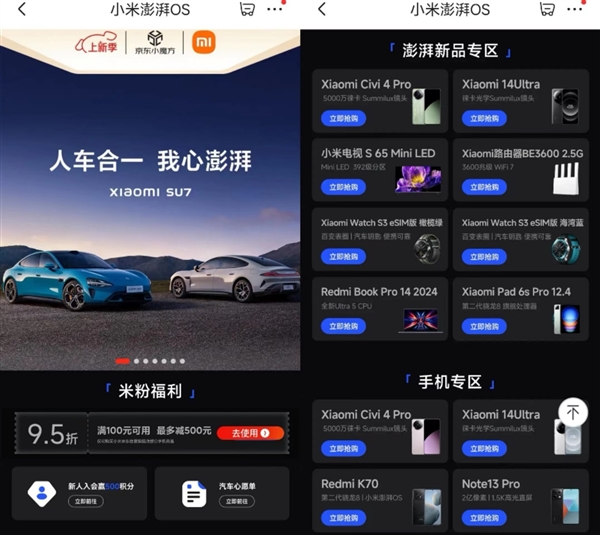Click 去使用 on the 9.5折 coupon

click(249, 433)
